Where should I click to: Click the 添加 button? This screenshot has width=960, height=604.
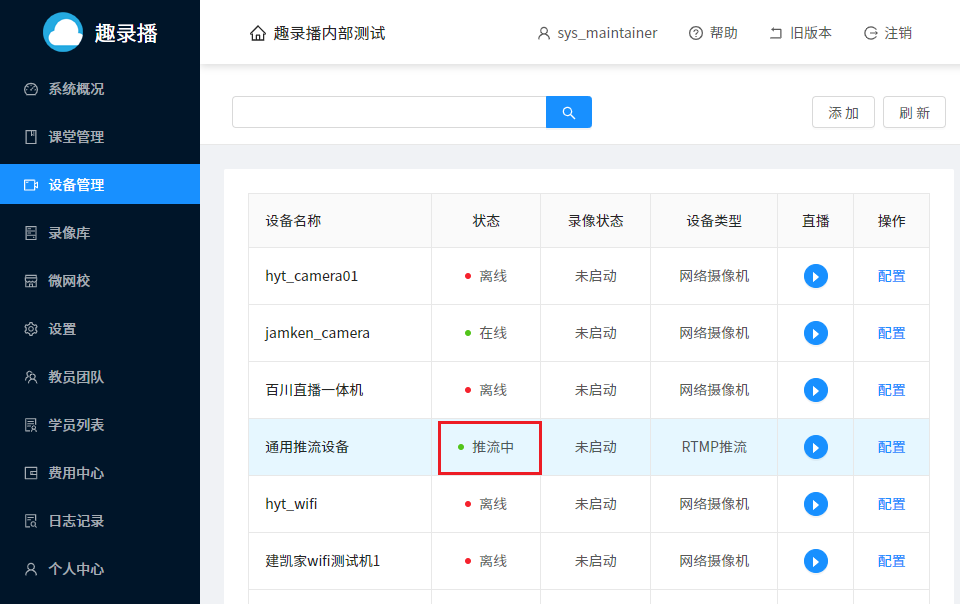pyautogui.click(x=843, y=112)
